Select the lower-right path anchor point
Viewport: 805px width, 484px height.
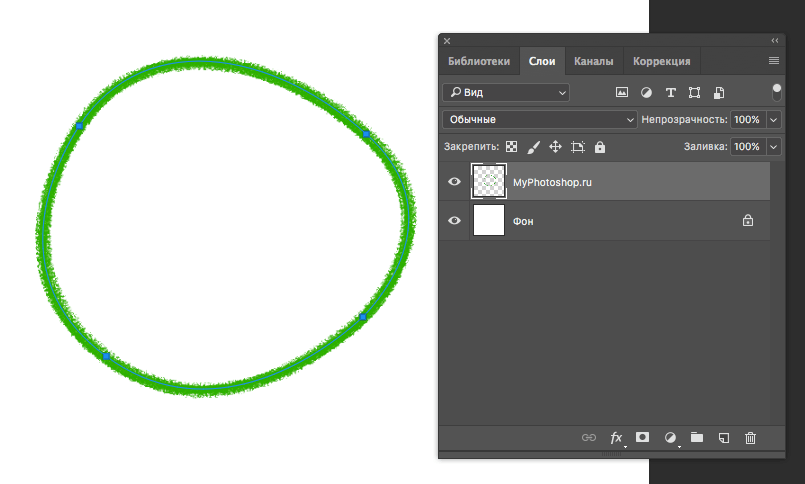coord(363,317)
